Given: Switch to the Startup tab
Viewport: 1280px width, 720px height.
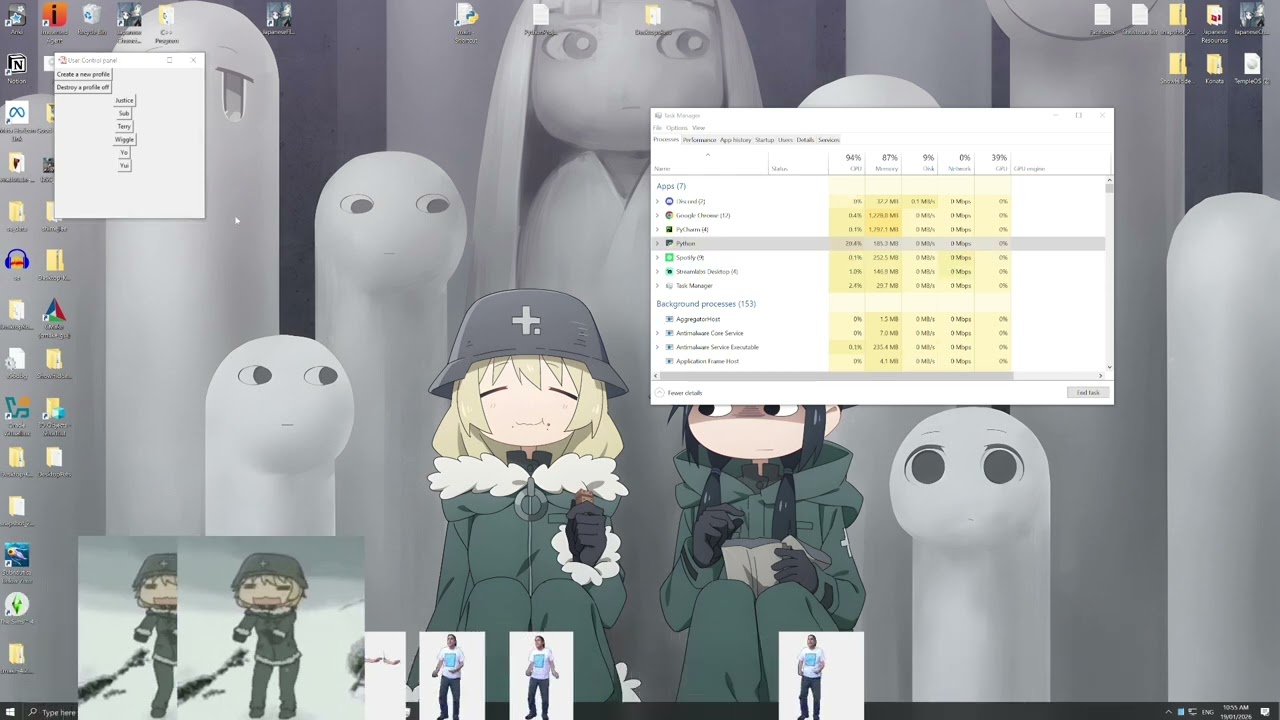Looking at the screenshot, I should coord(765,140).
